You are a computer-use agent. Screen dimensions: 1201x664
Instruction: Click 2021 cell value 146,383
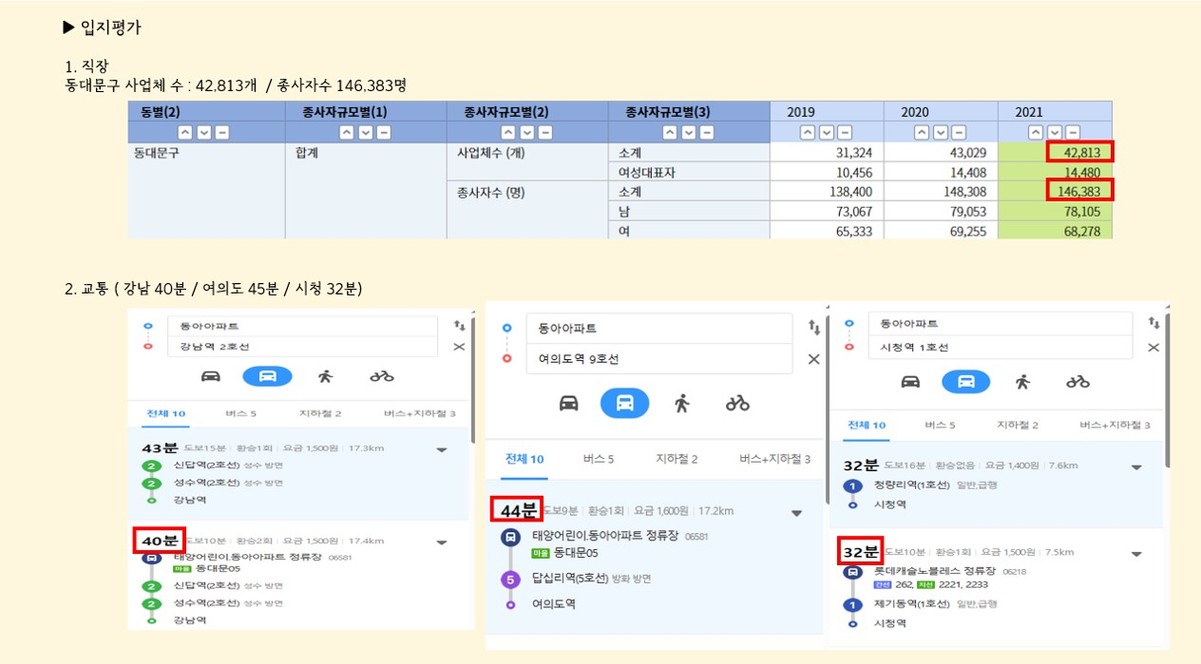tap(1080, 190)
